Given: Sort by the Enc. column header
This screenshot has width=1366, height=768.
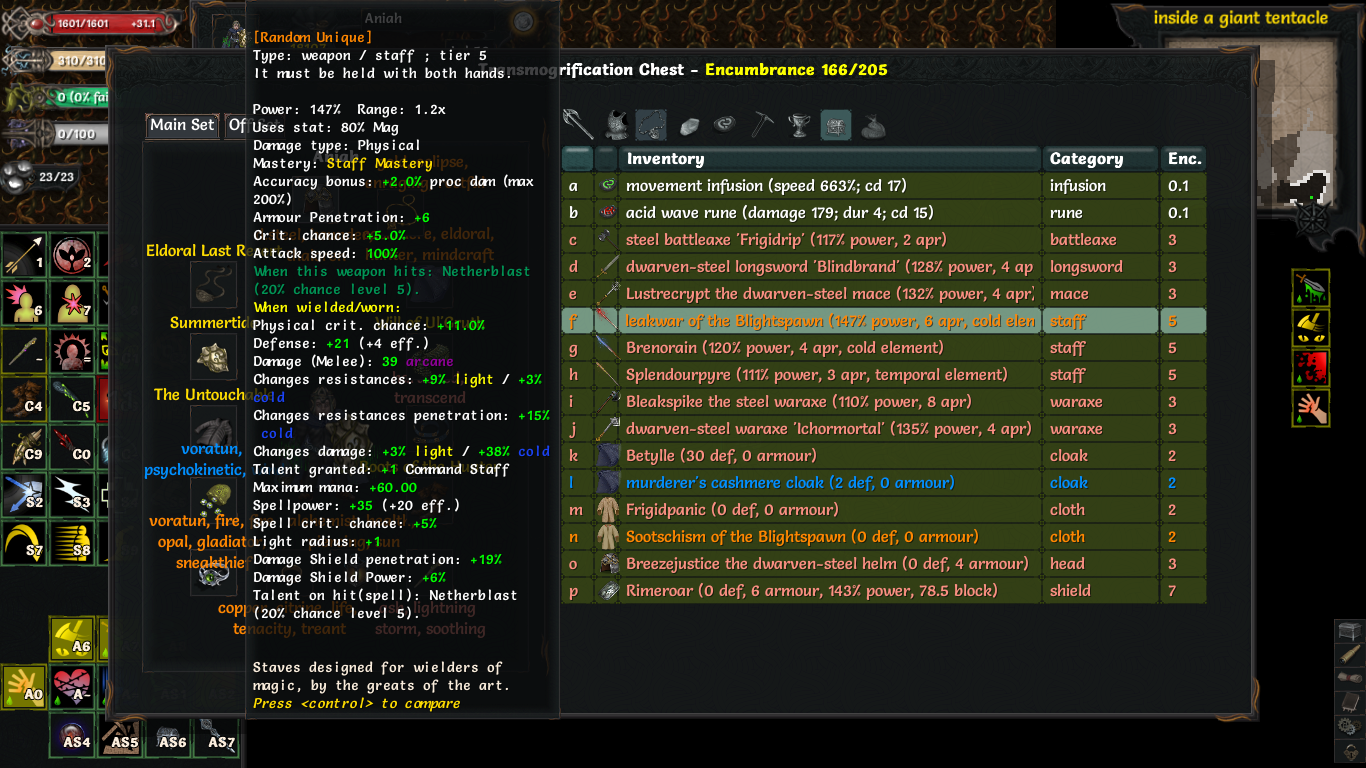Looking at the screenshot, I should [x=1184, y=159].
